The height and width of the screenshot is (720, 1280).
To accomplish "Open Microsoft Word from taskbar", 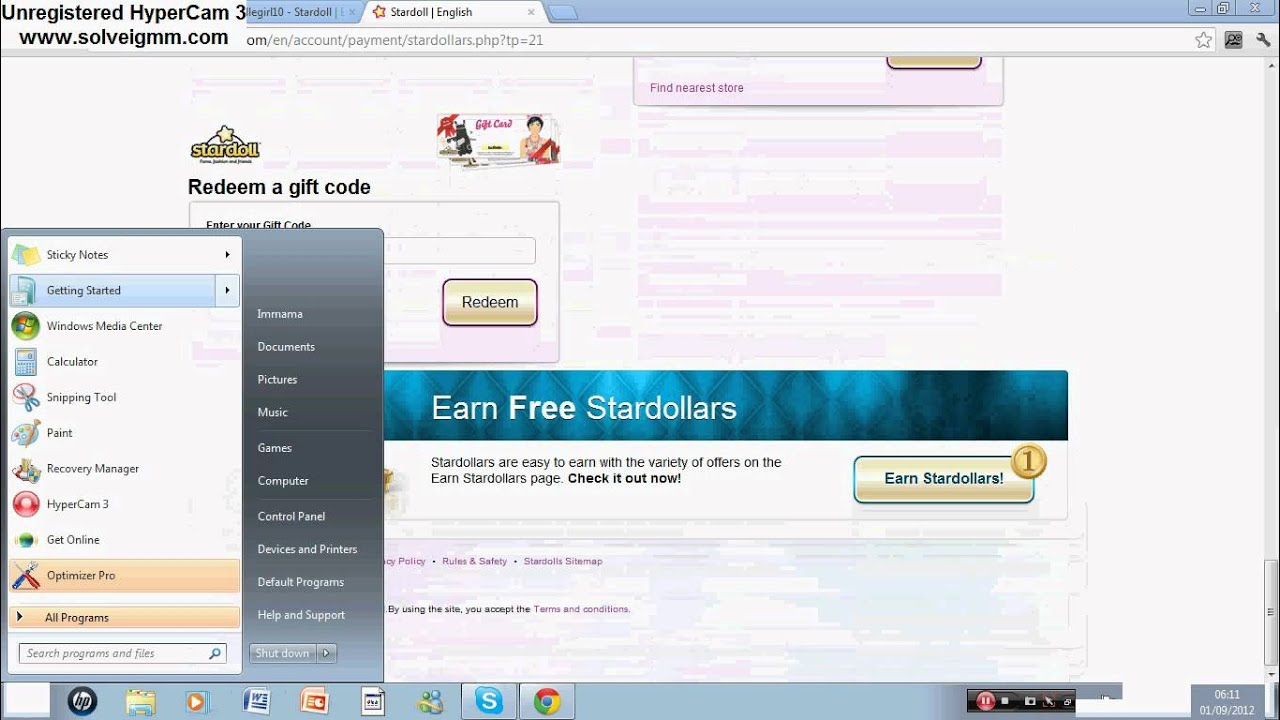I will 257,702.
